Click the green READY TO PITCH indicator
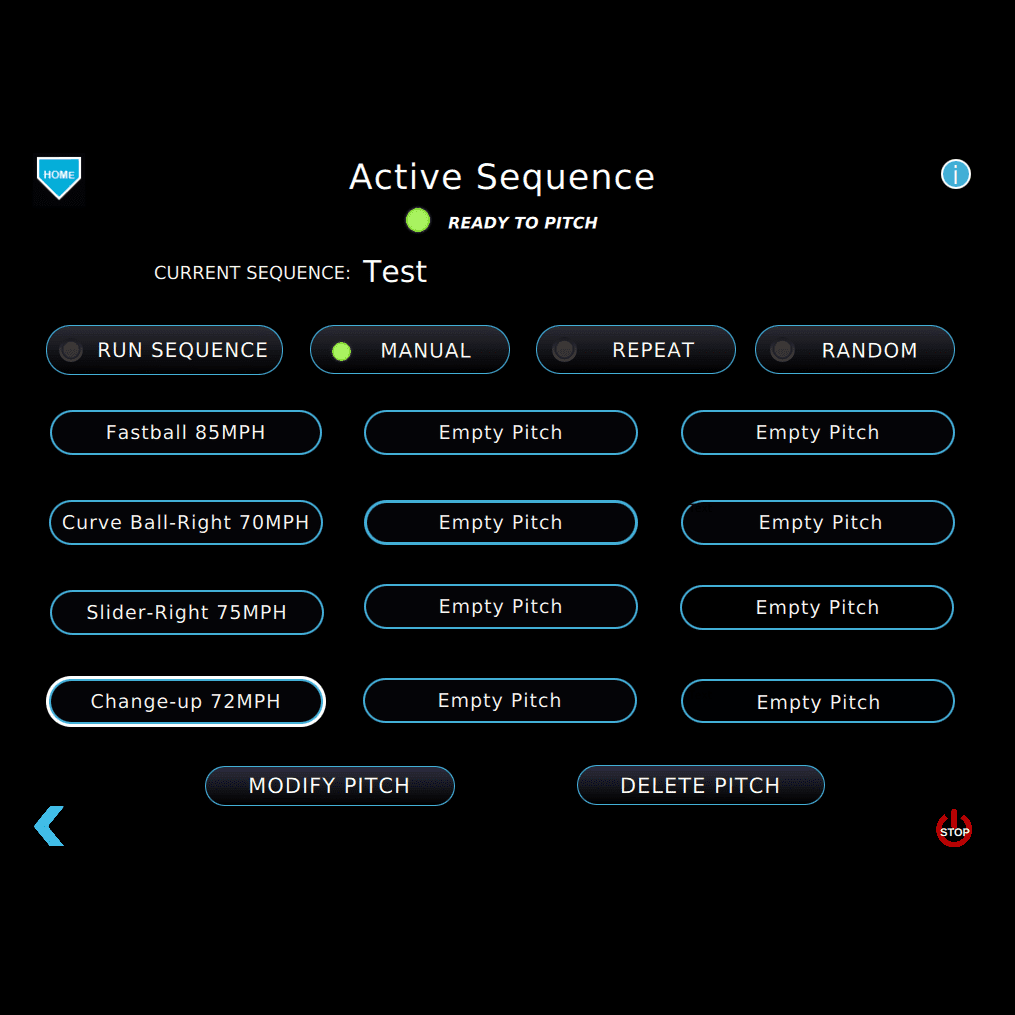This screenshot has width=1015, height=1015. pos(418,221)
